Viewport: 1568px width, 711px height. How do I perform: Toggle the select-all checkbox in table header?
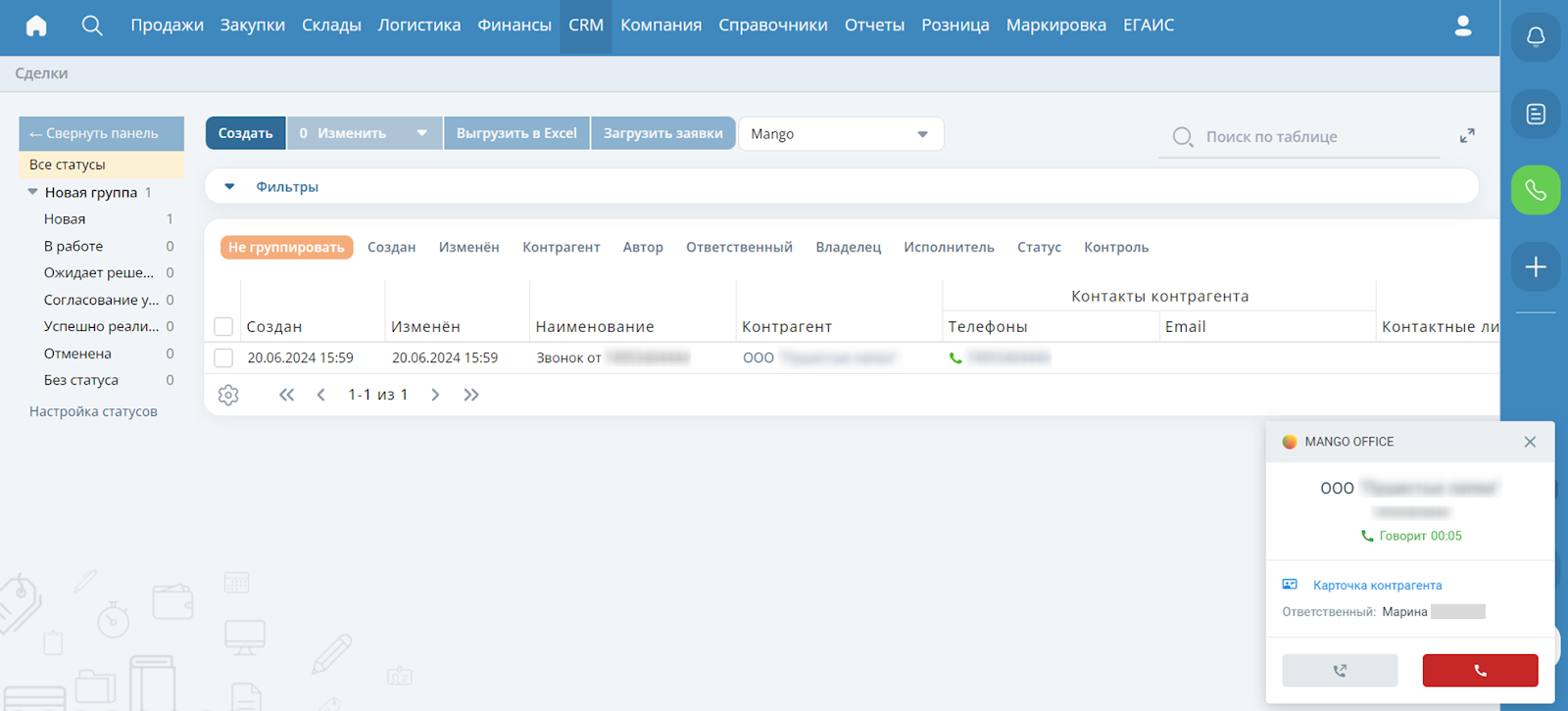223,327
